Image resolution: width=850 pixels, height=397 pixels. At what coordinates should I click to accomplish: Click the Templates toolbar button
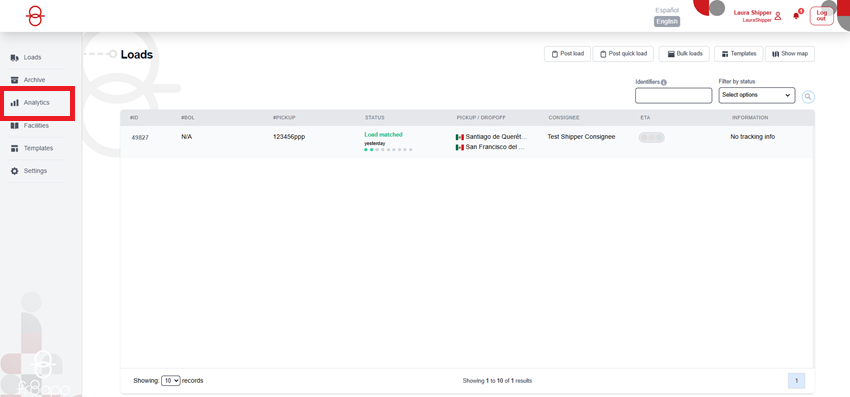[x=739, y=54]
